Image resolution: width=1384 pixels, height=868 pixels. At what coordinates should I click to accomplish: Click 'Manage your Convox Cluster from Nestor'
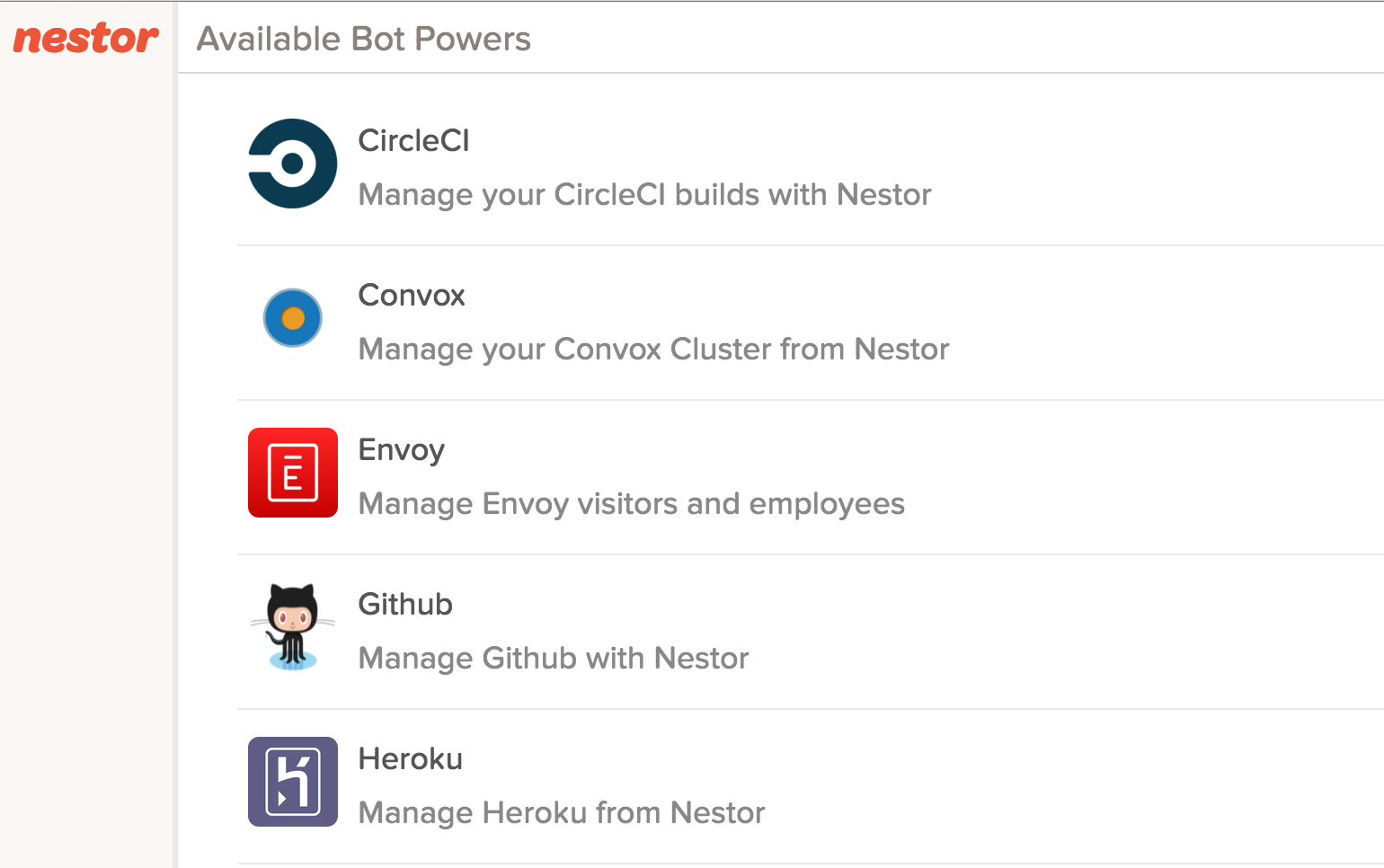tap(653, 350)
